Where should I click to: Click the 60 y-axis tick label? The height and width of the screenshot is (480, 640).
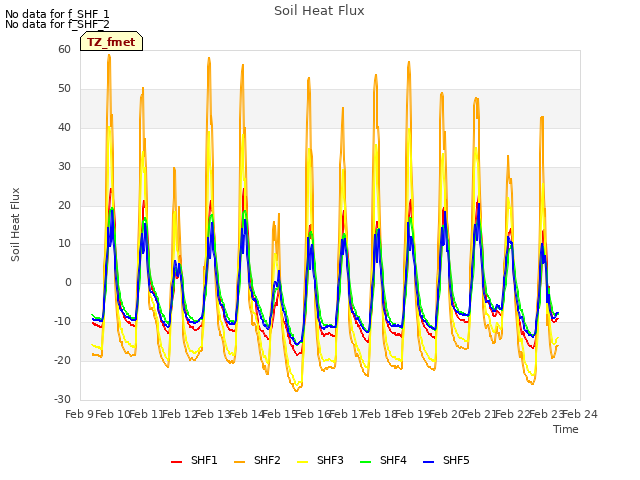[64, 49]
